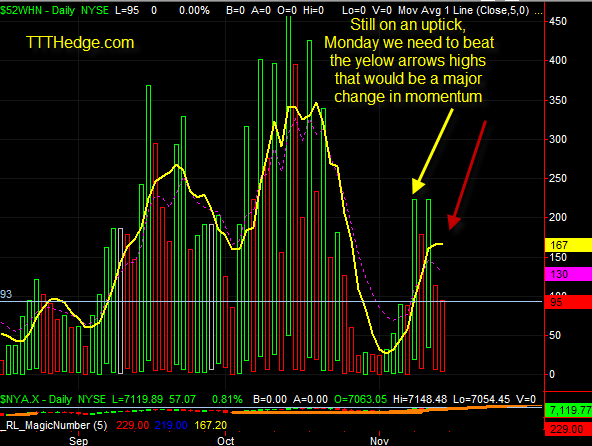592x446 pixels.
Task: Click the red 95 price marker
Action: coord(568,302)
